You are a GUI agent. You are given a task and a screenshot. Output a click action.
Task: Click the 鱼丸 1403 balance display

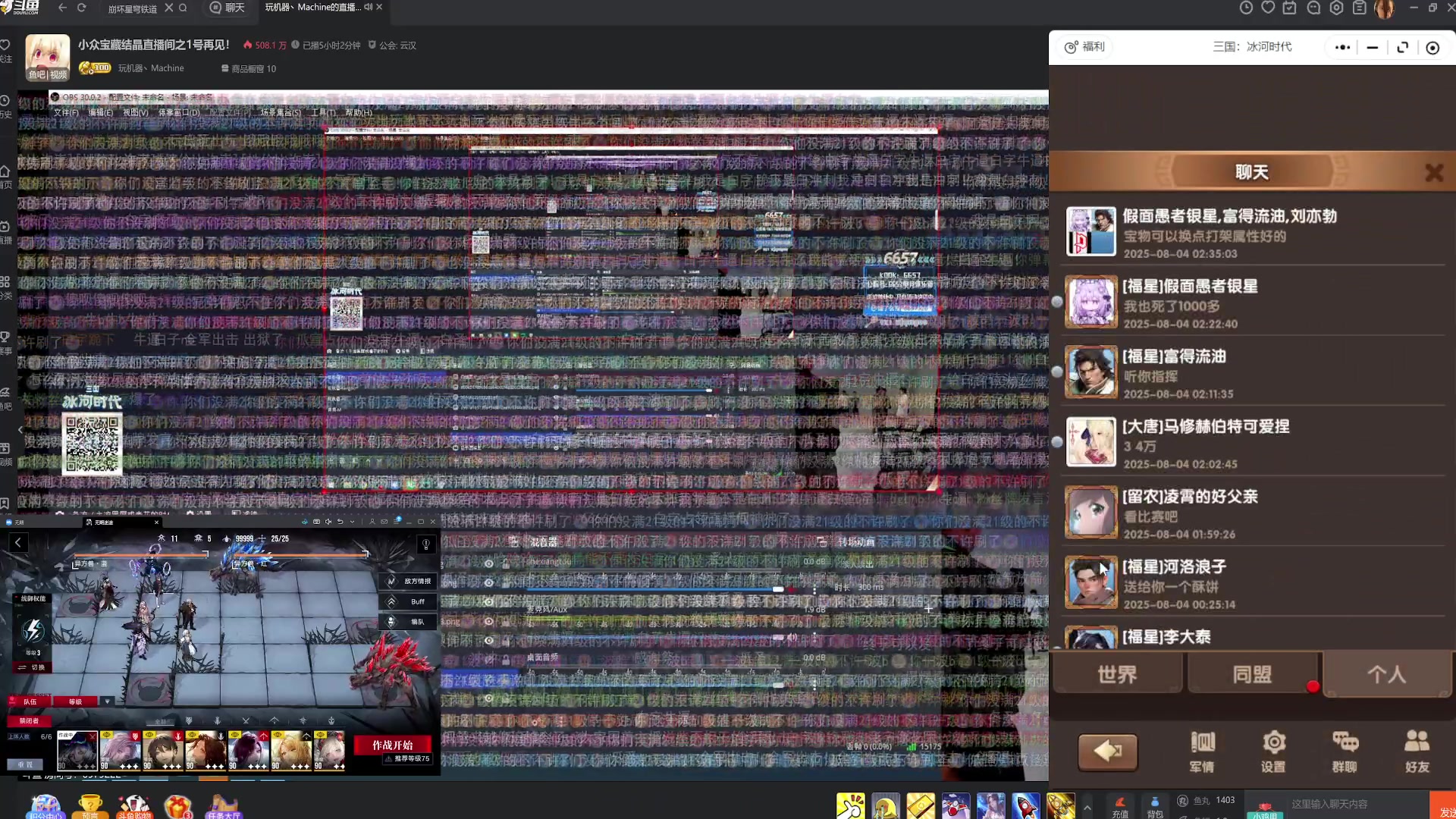1207,801
